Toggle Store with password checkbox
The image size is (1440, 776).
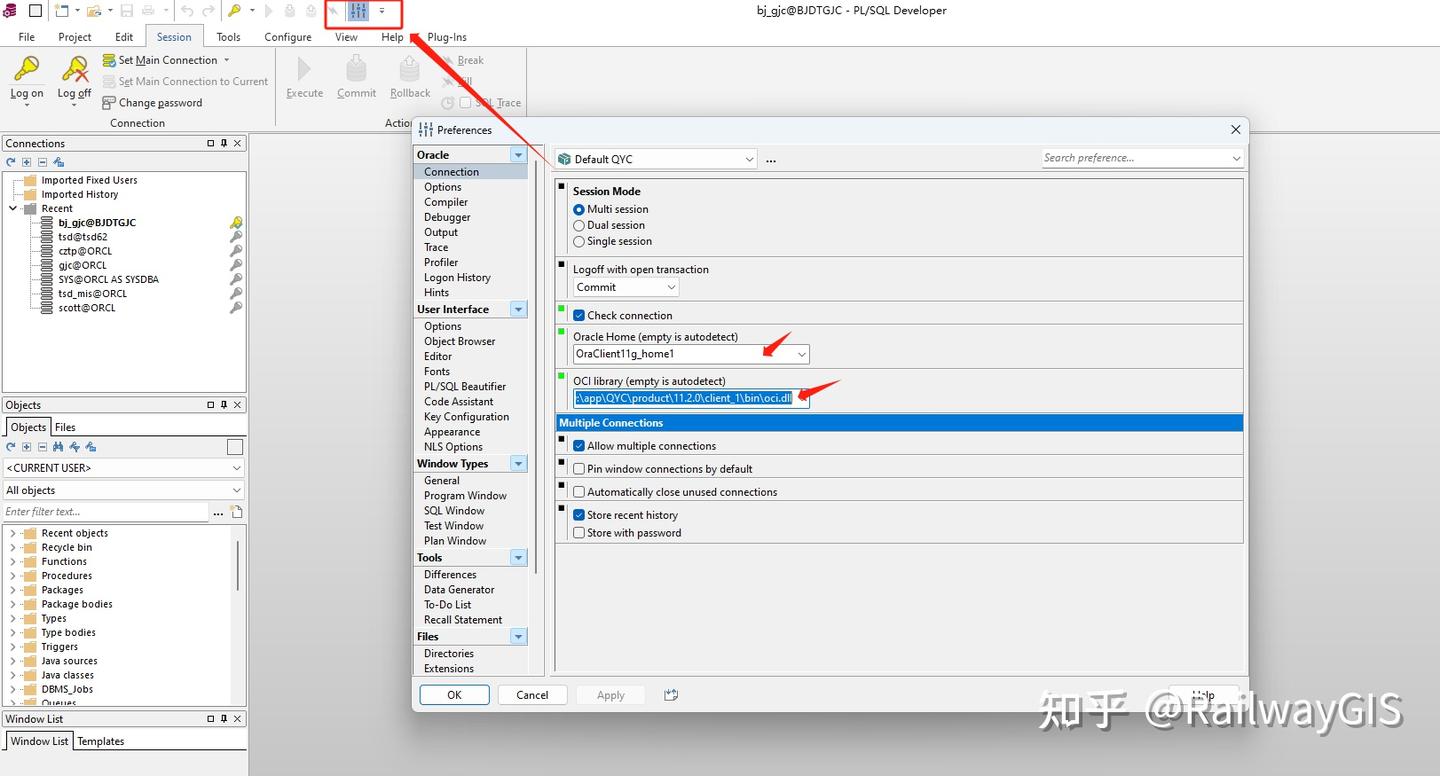coord(579,533)
